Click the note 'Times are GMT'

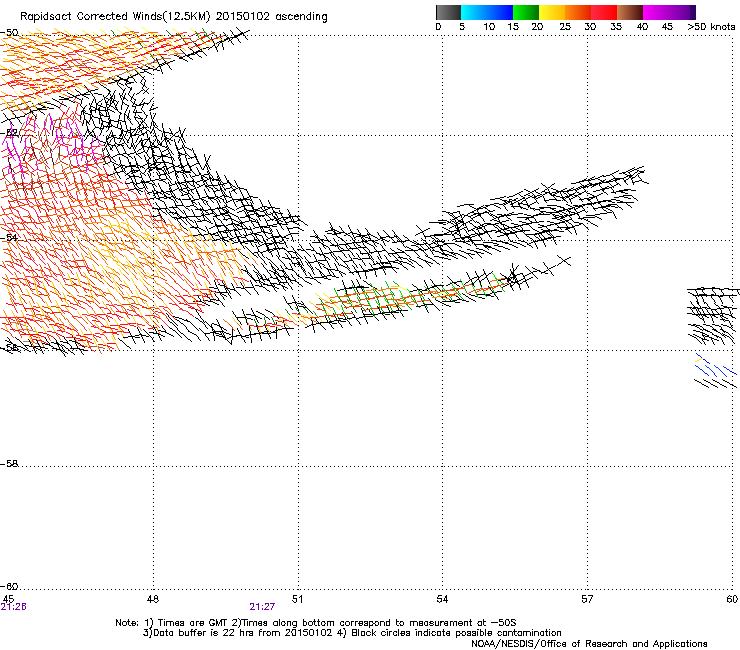tap(191, 623)
